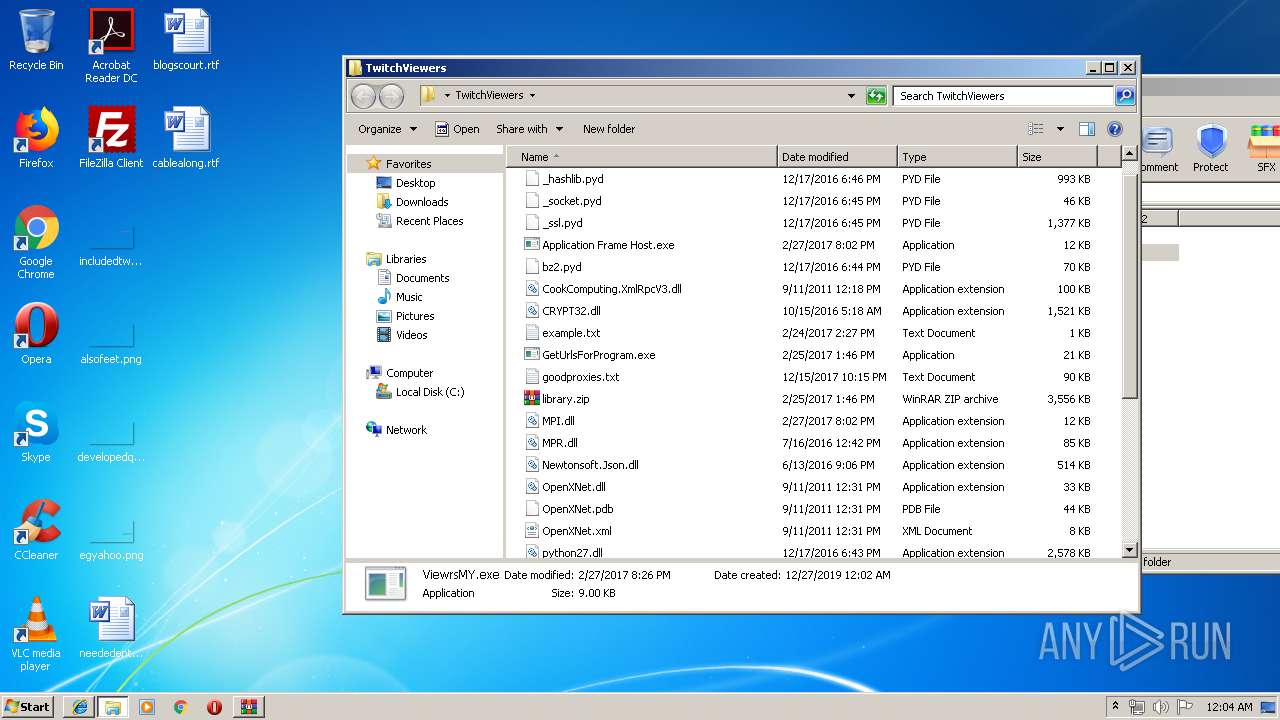Click the Search TwitchViewers input box
This screenshot has width=1280, height=720.
point(1003,96)
